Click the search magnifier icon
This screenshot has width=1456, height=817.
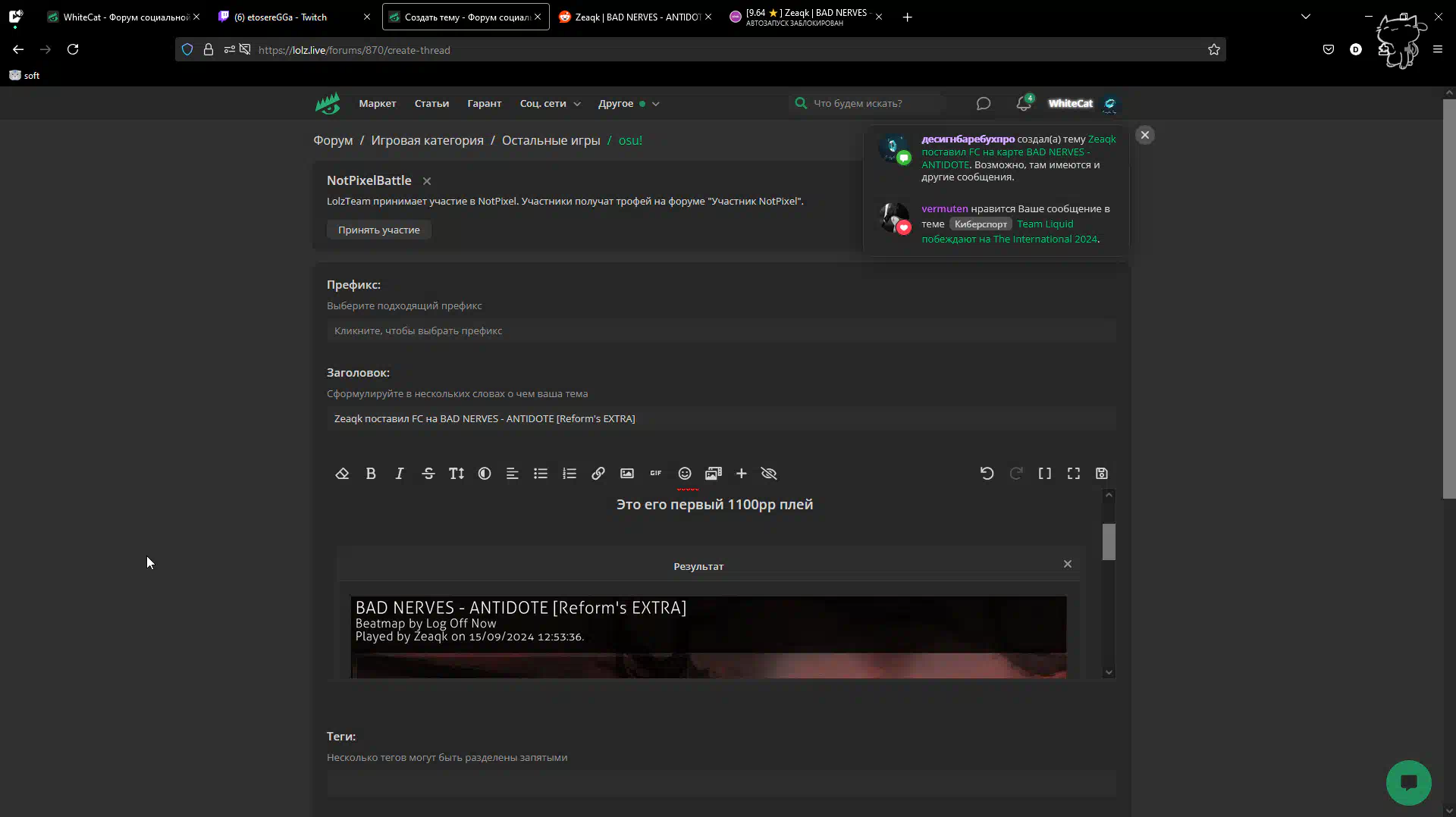tap(801, 103)
